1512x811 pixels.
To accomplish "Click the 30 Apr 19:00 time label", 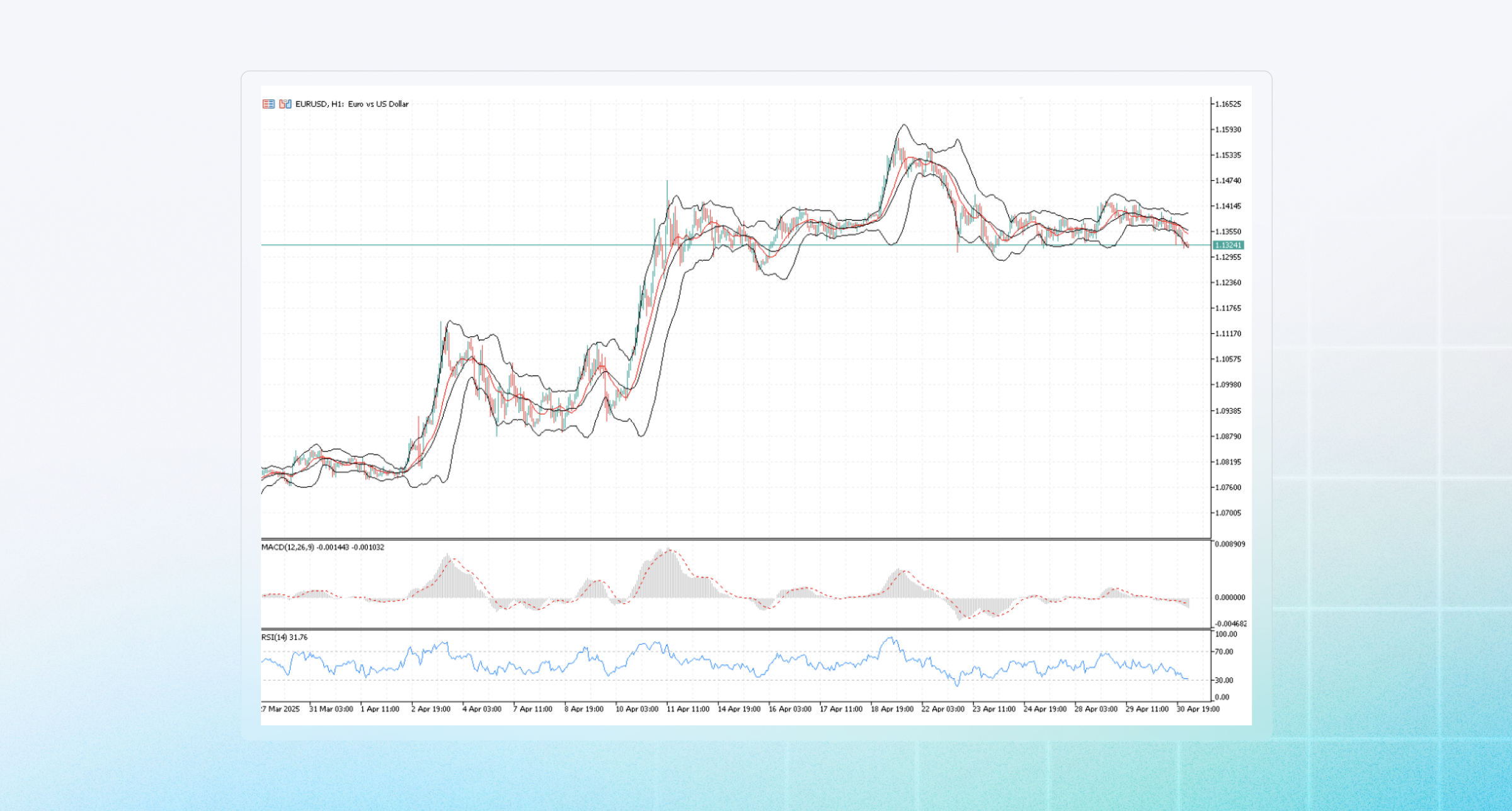I will 1198,709.
